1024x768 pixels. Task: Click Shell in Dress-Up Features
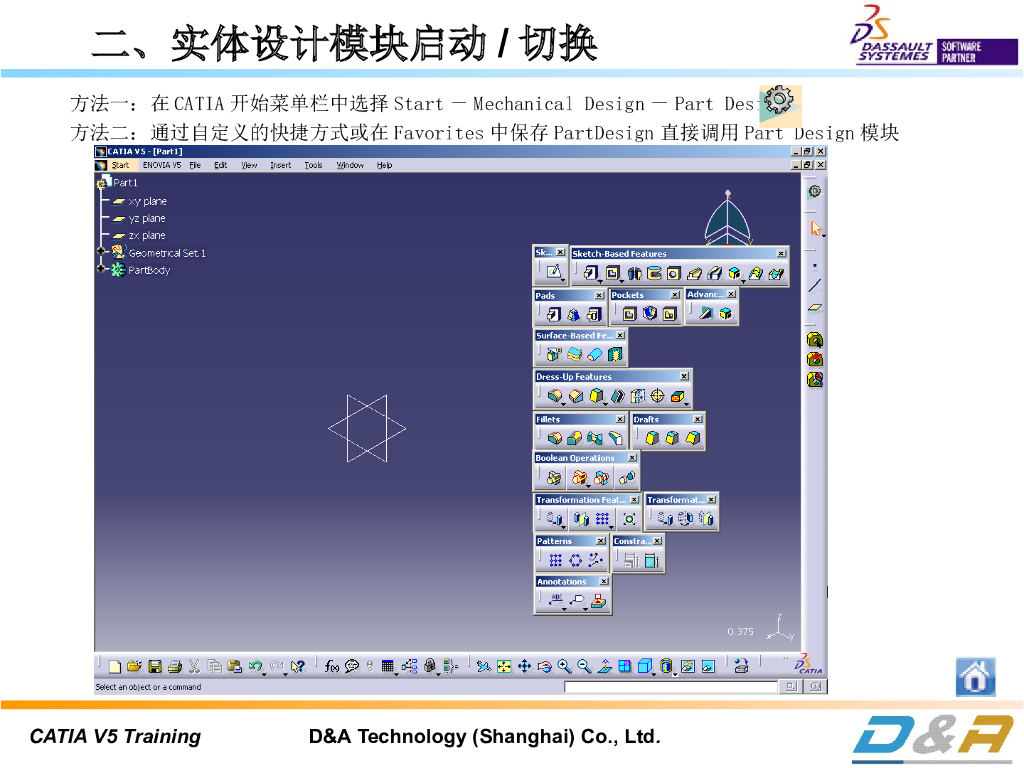tap(616, 396)
